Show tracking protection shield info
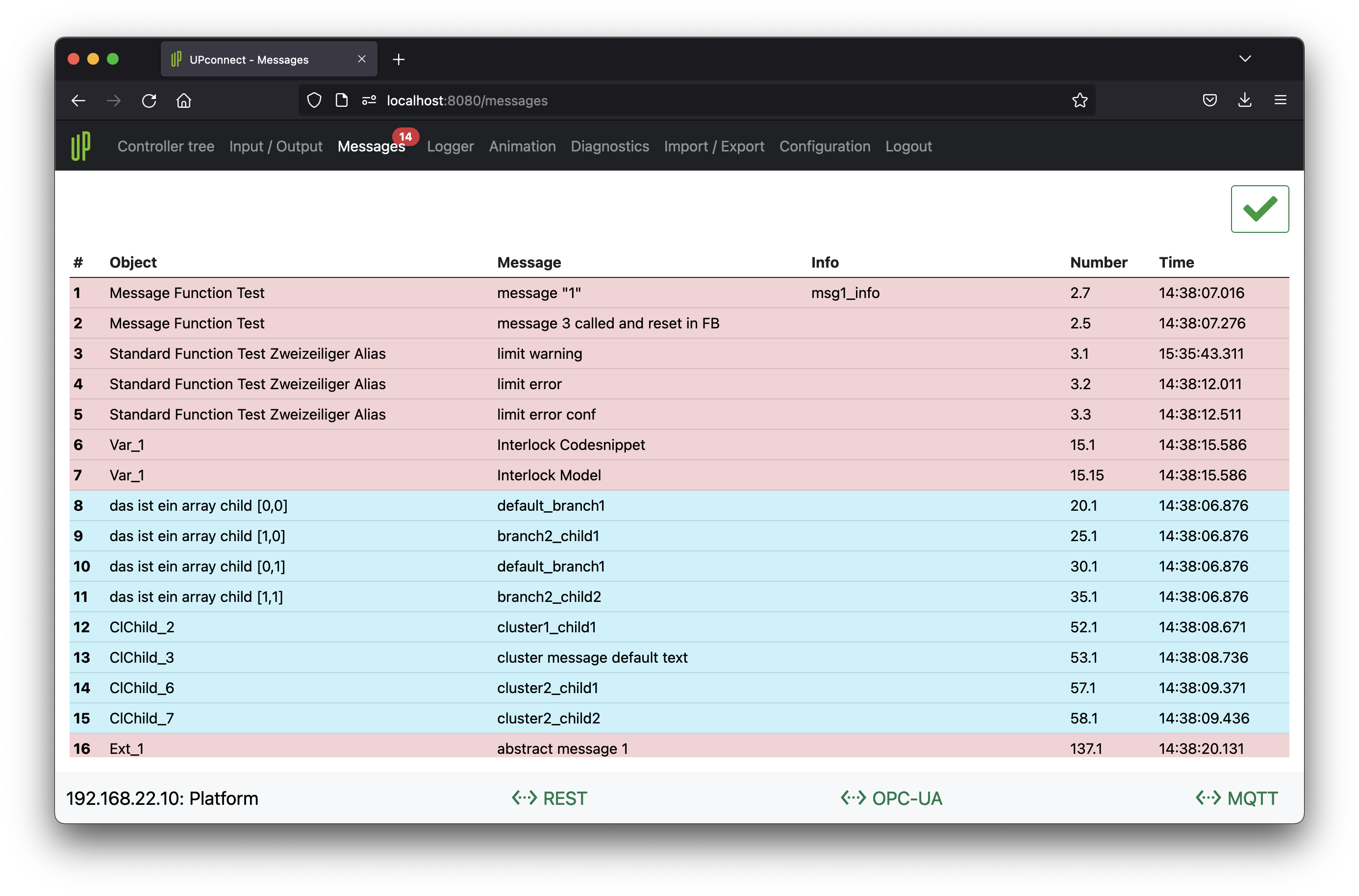 pyautogui.click(x=314, y=100)
